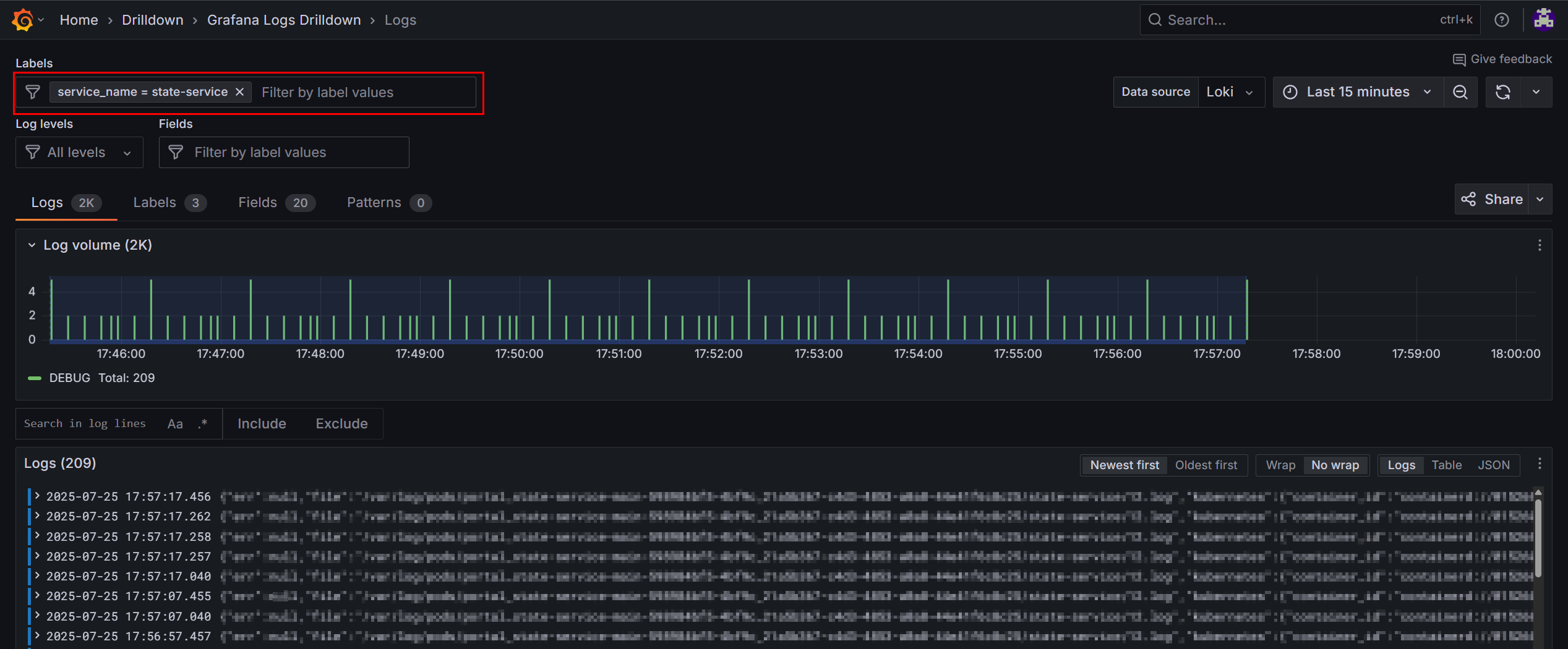Image resolution: width=1568 pixels, height=649 pixels.
Task: Expand log line at 17:57:17.040
Action: coord(37,575)
